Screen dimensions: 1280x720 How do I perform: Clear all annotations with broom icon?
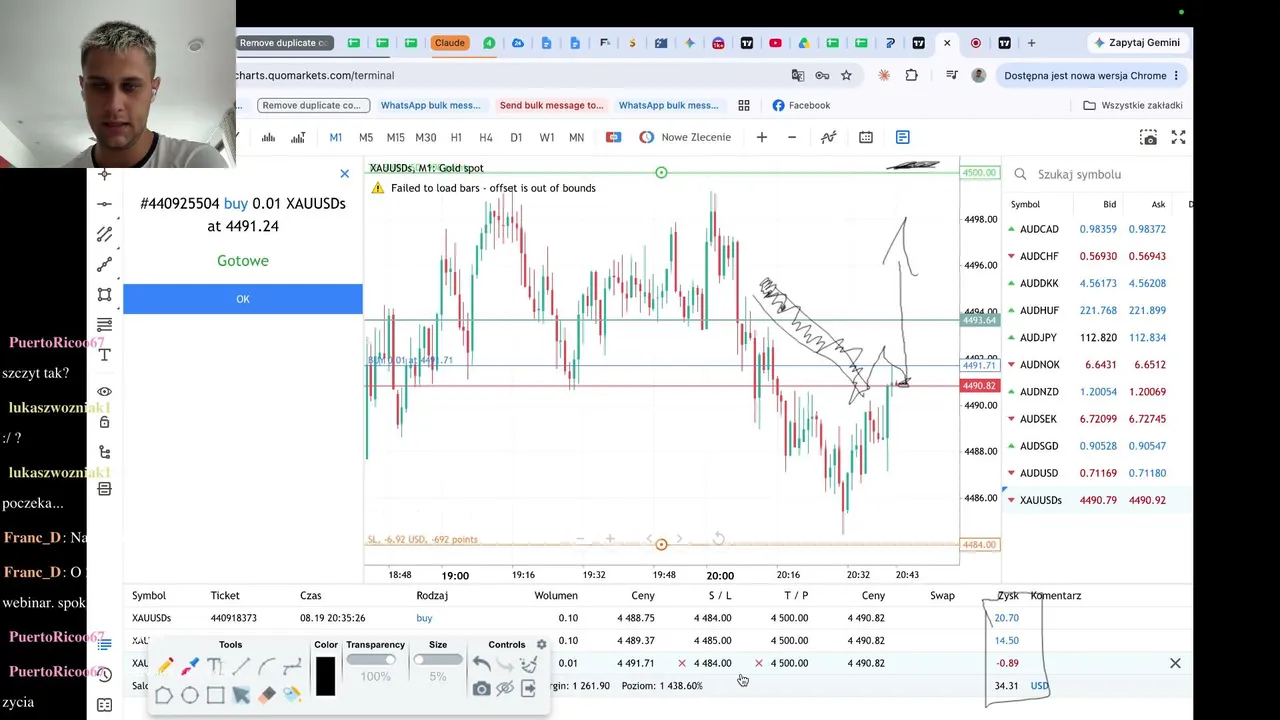click(x=529, y=664)
